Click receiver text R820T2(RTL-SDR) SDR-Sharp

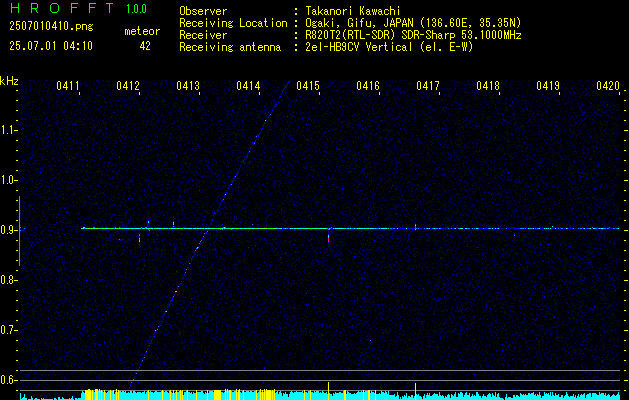coord(382,35)
